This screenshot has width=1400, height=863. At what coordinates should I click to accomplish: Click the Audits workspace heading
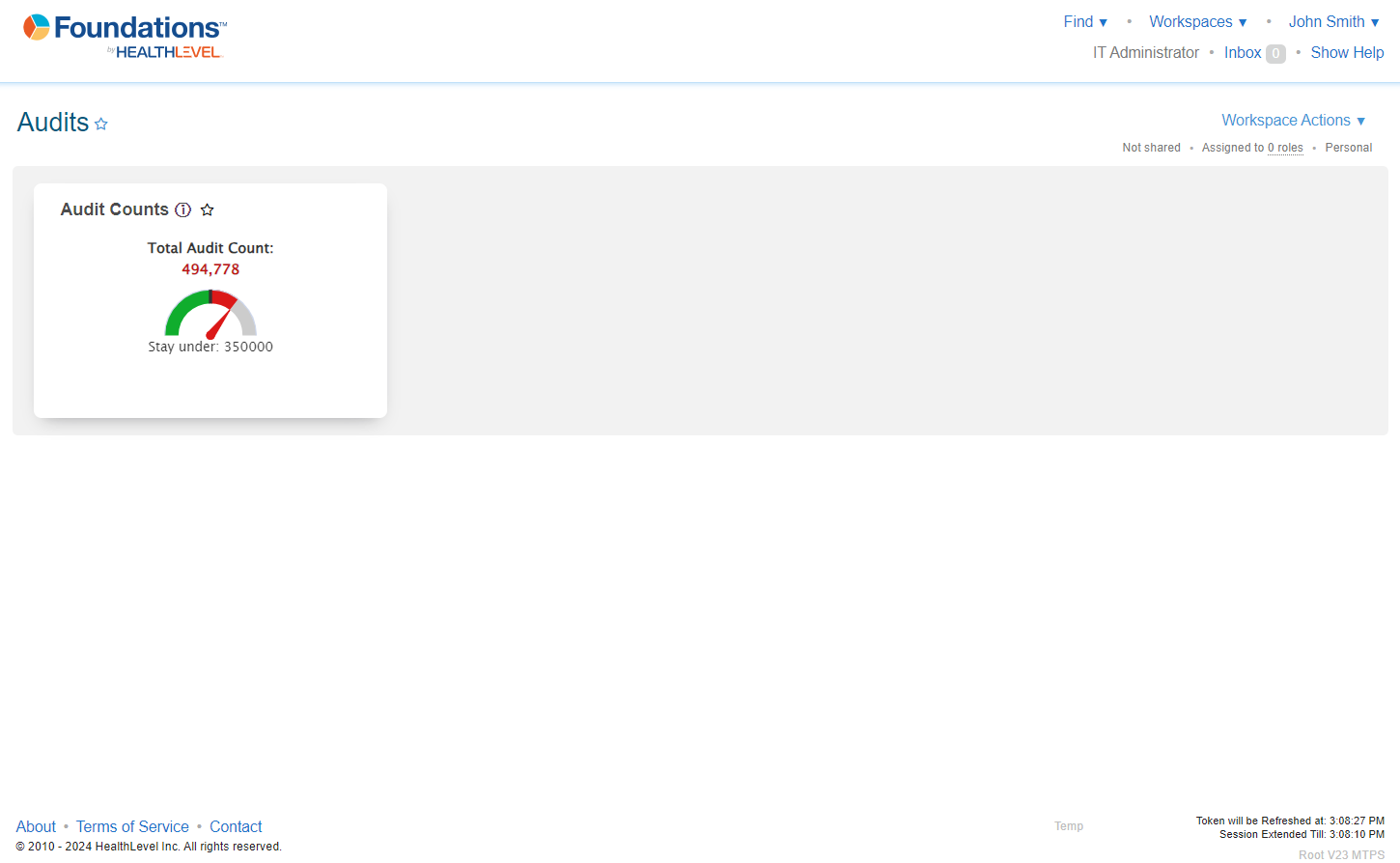(53, 123)
